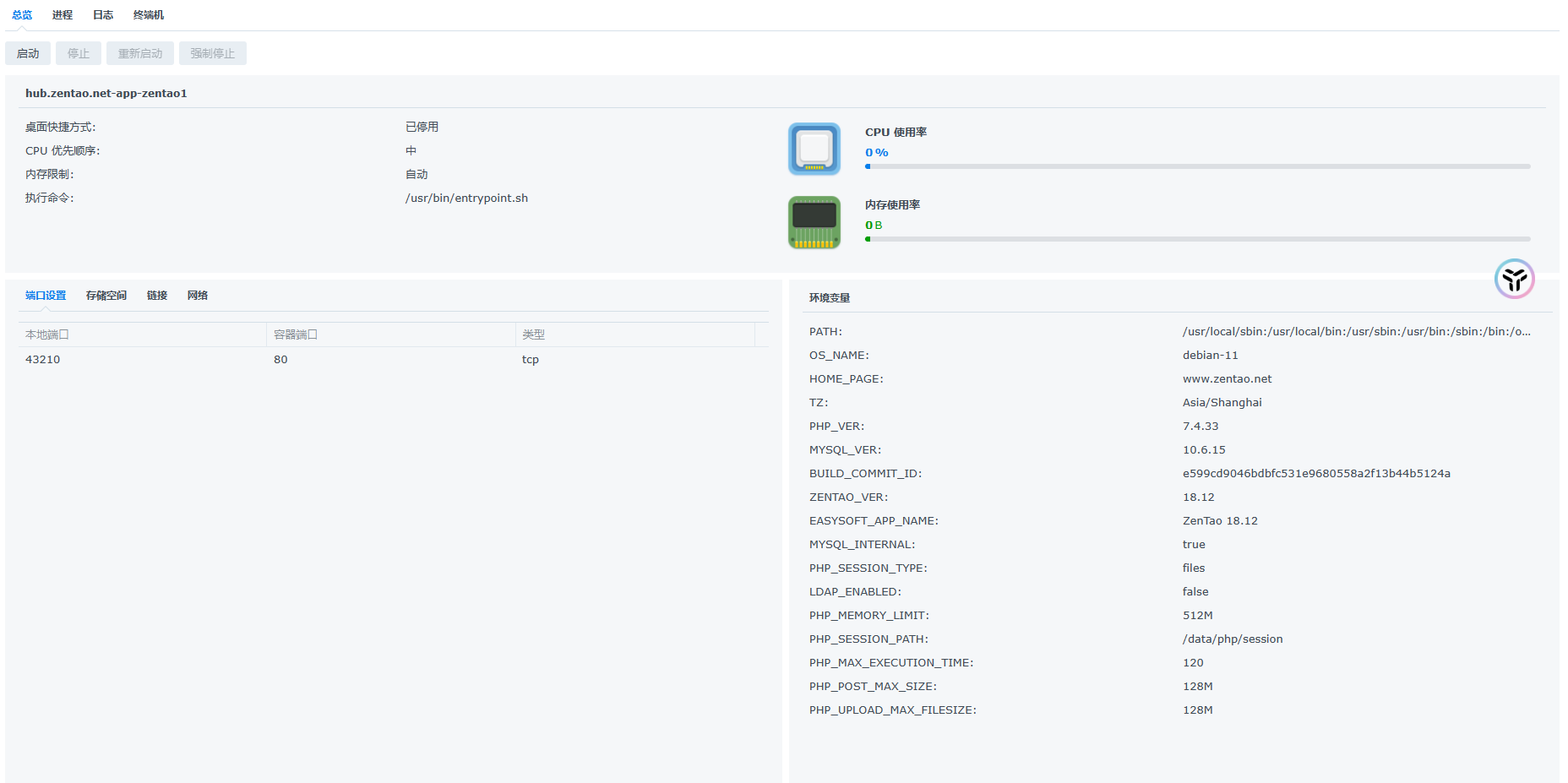
Task: Select the /data/php/session path value
Action: (x=1233, y=639)
